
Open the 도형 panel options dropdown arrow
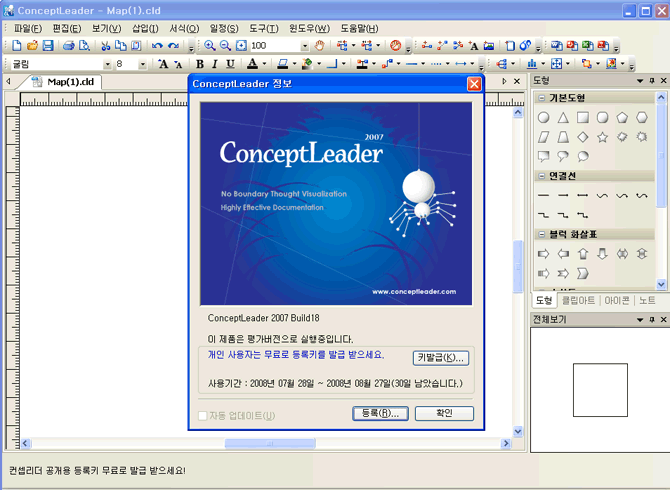point(640,80)
